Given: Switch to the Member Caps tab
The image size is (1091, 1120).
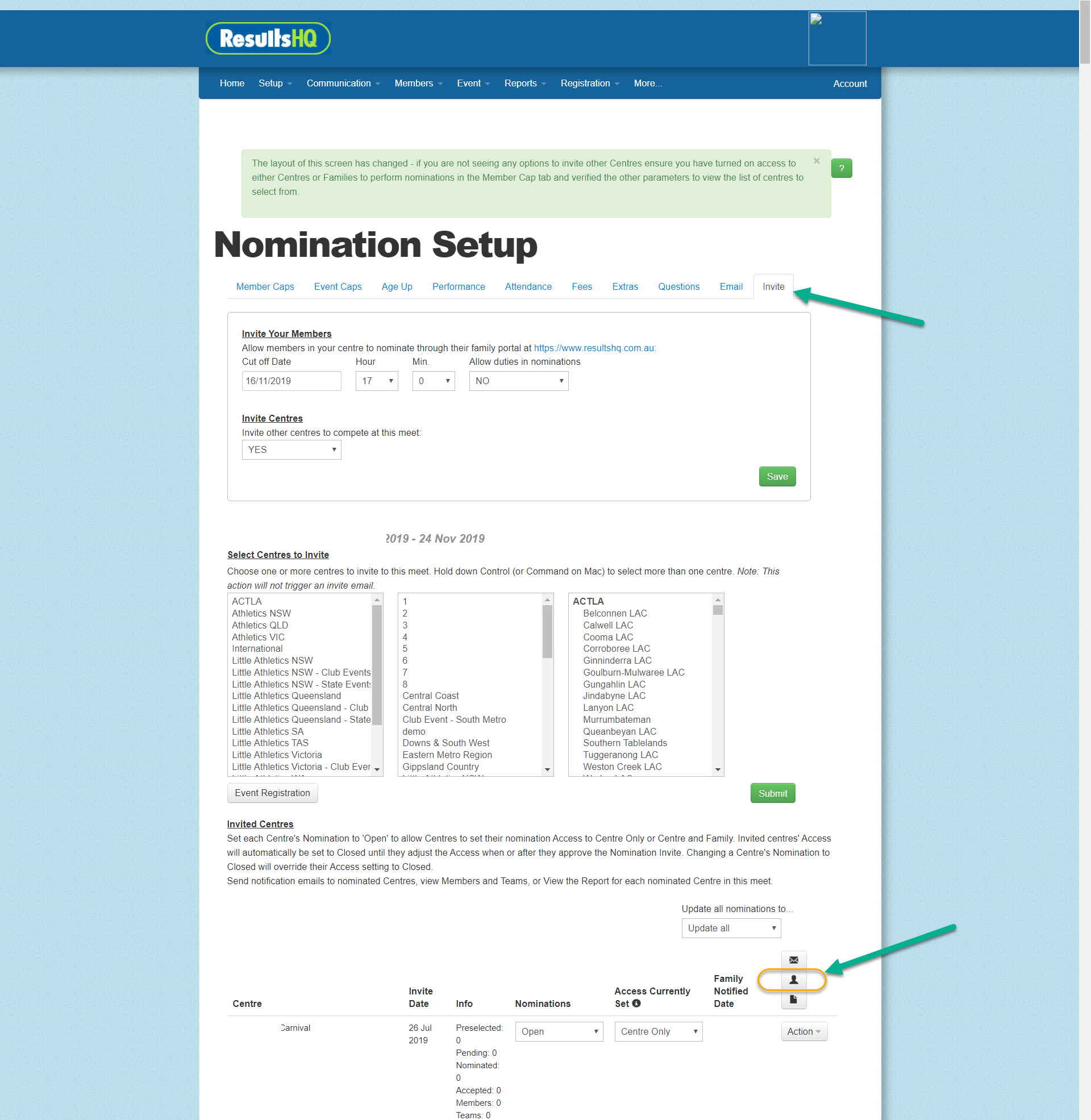Looking at the screenshot, I should tap(265, 286).
